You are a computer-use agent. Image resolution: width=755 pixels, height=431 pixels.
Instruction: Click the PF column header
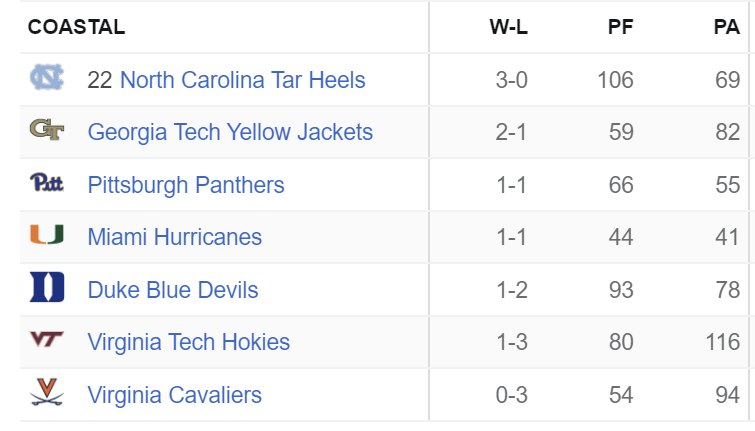[x=620, y=27]
